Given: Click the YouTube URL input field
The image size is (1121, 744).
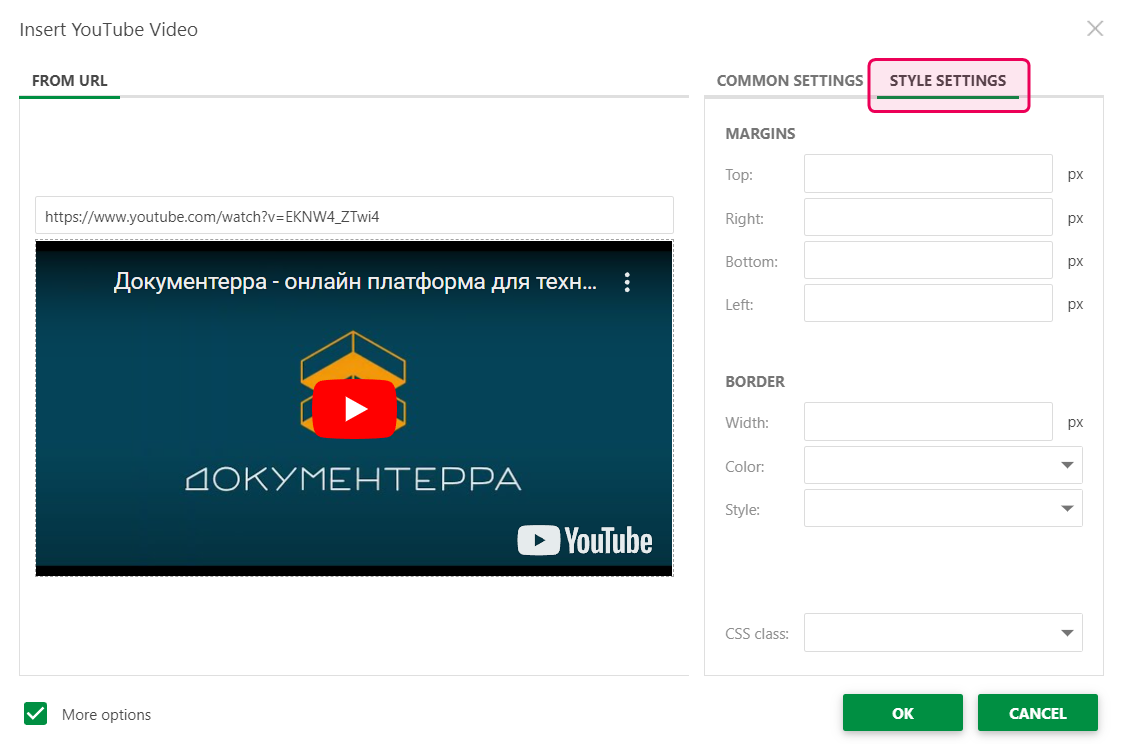Looking at the screenshot, I should 355,214.
